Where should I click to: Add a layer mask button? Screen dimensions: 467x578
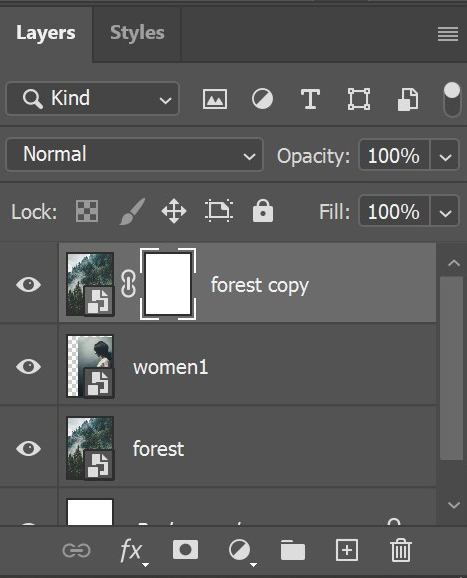tap(185, 550)
